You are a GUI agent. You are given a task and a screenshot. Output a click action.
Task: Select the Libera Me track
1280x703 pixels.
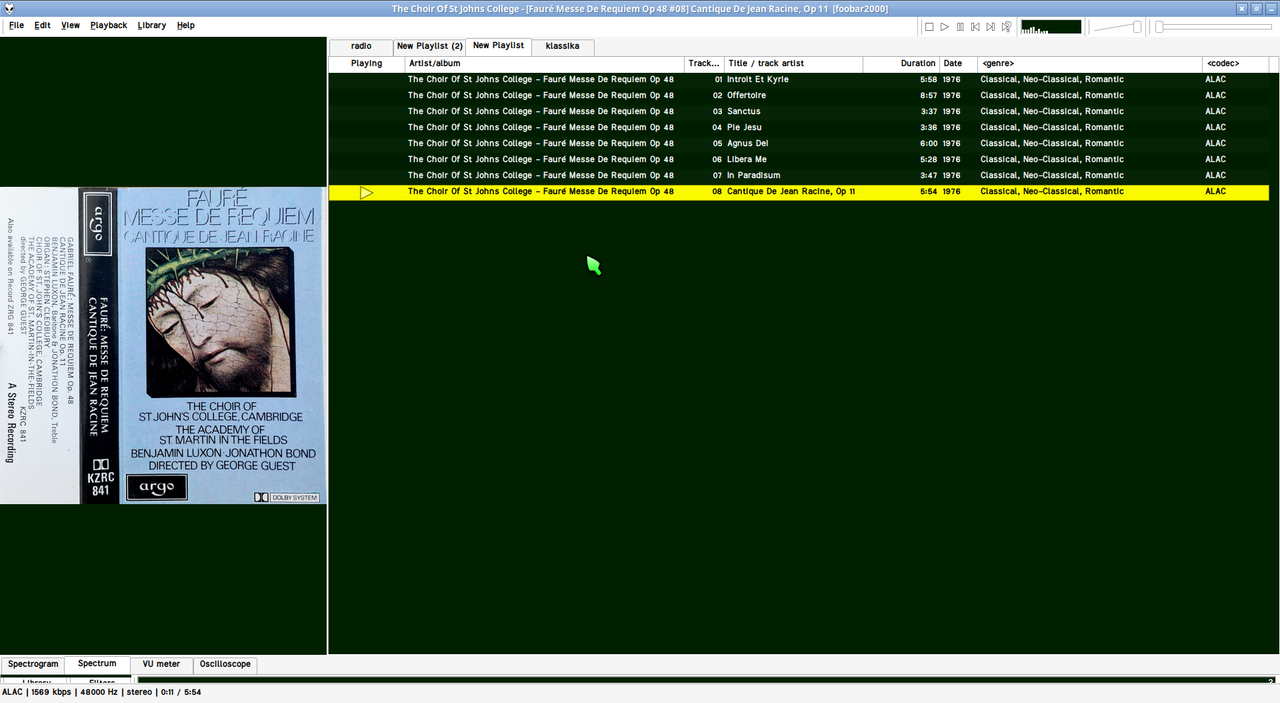[x=799, y=159]
